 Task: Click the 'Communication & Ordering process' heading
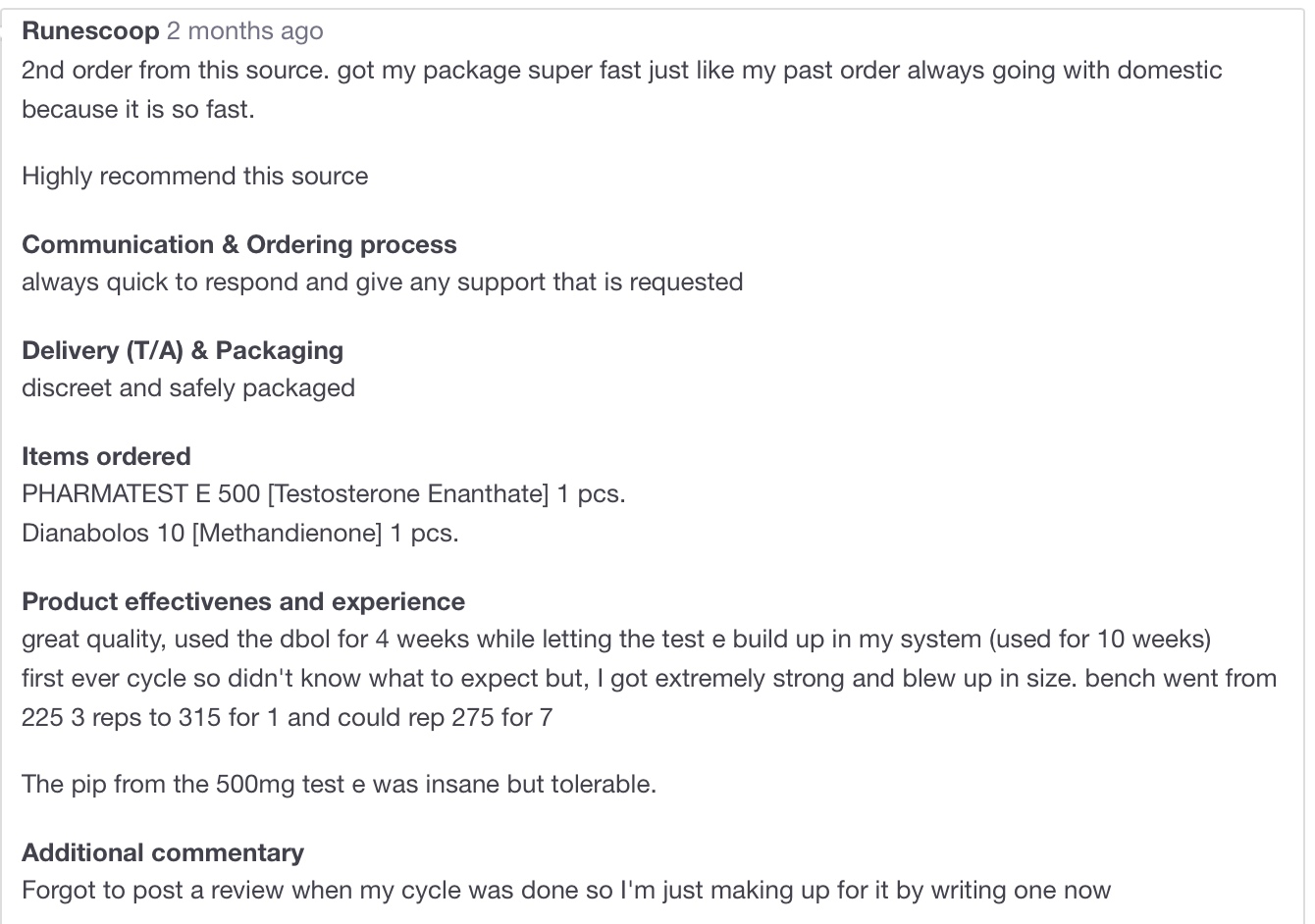pyautogui.click(x=239, y=244)
